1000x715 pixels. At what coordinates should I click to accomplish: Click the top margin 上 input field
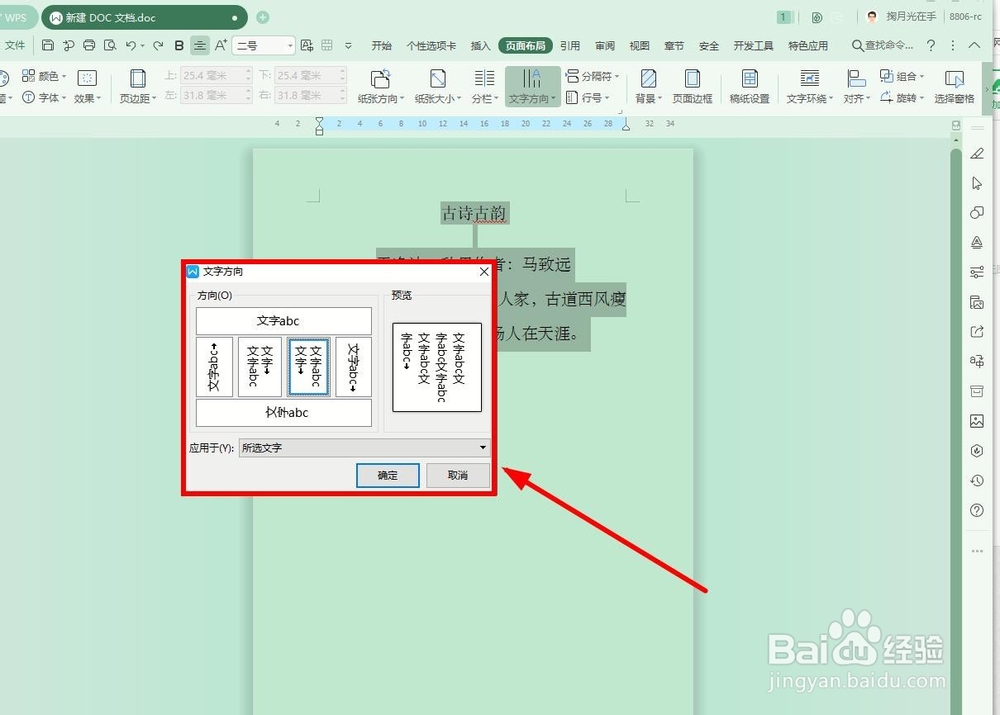[x=216, y=75]
